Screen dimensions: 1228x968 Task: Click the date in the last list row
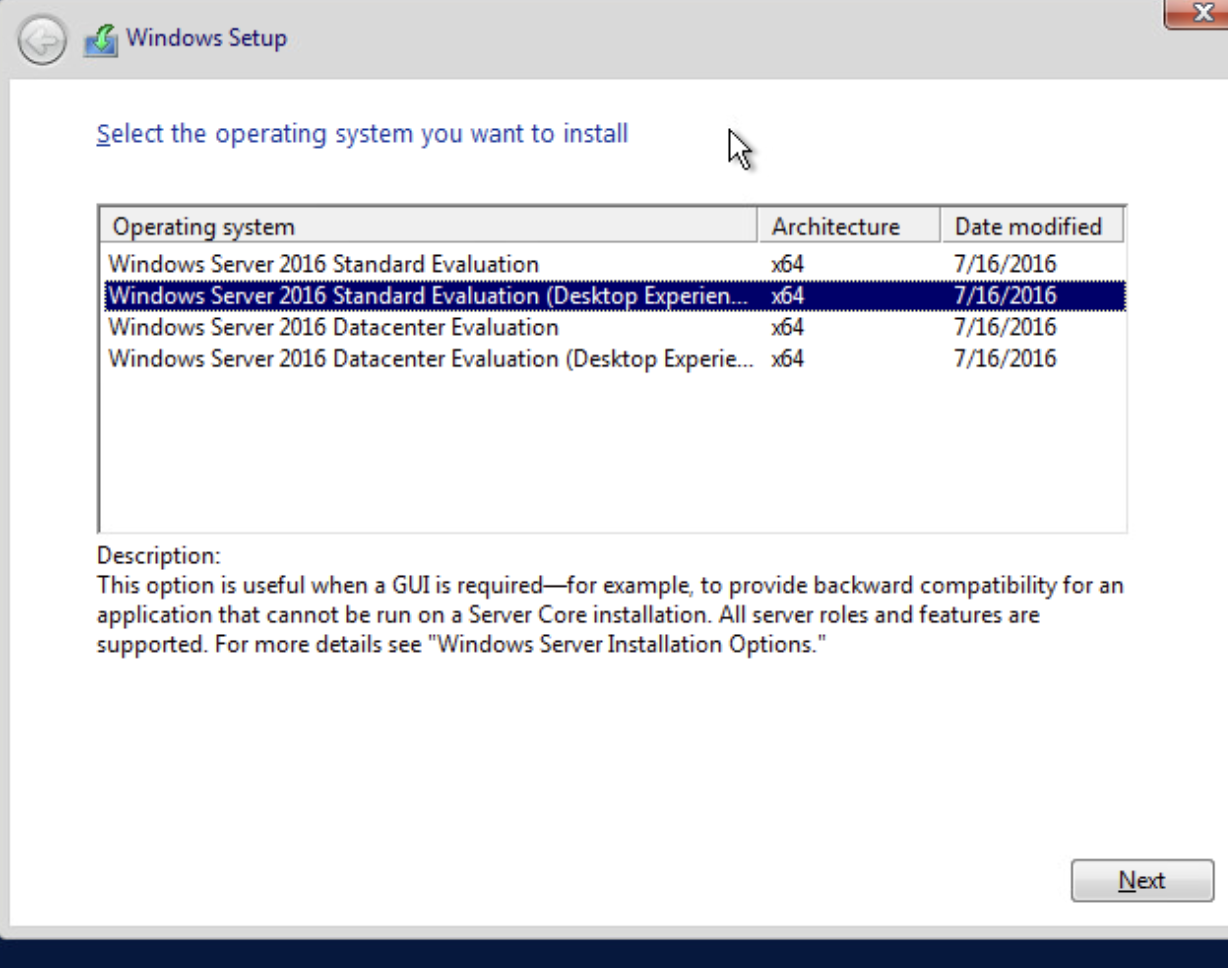1005,359
